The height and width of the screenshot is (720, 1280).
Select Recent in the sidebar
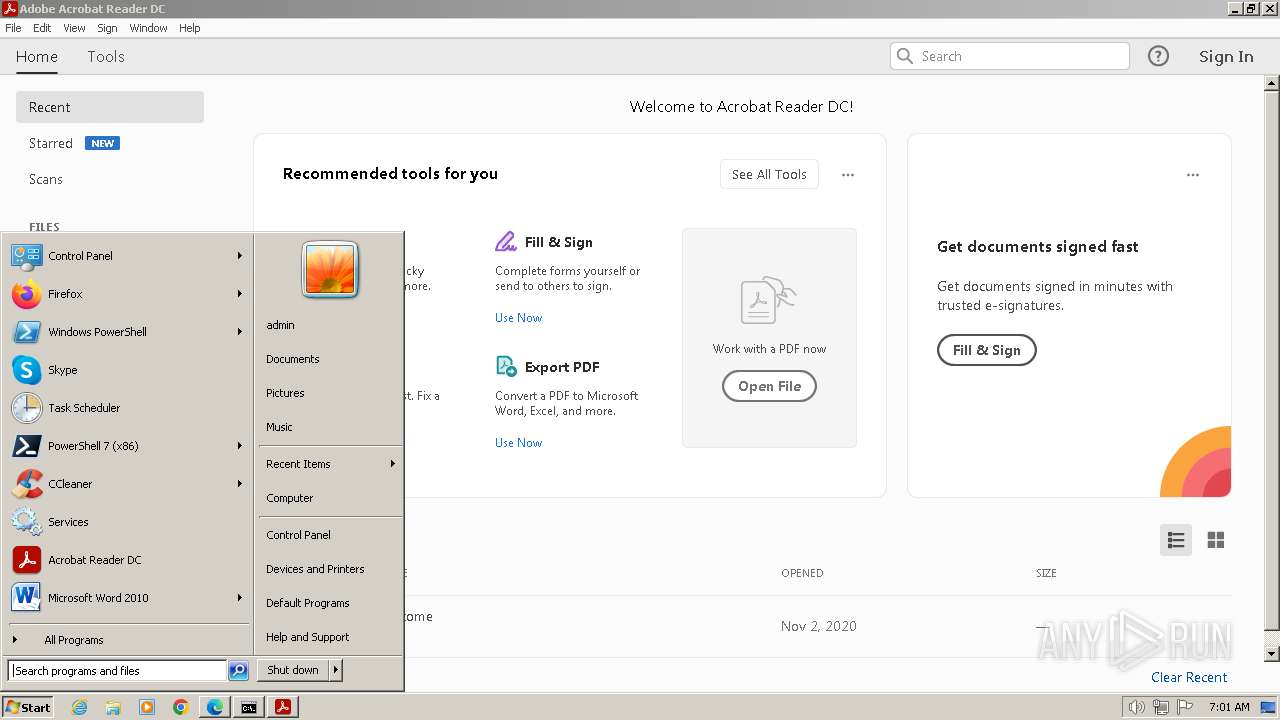click(x=110, y=107)
